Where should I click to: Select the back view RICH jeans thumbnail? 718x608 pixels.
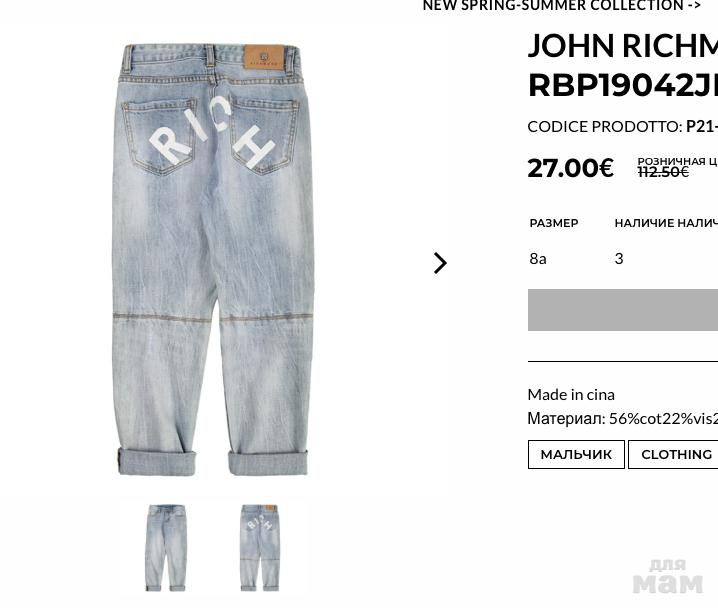tap(260, 548)
